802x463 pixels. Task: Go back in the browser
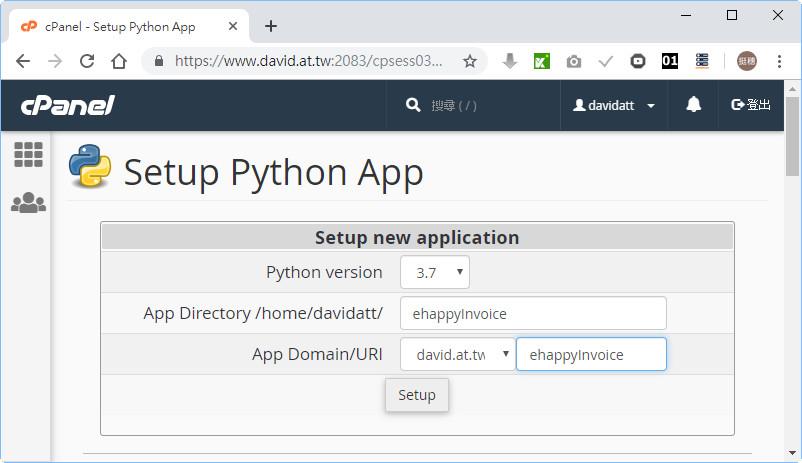coord(23,61)
